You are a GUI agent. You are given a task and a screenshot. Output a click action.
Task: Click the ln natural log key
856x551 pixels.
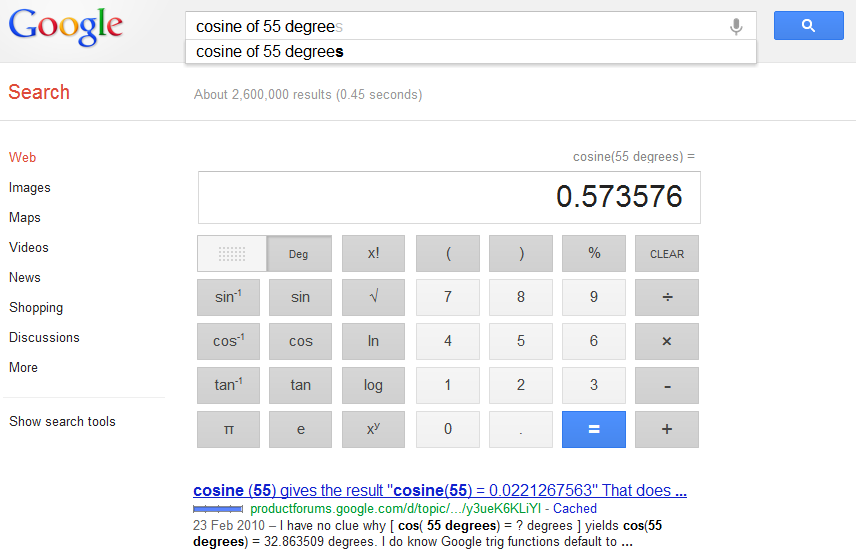(373, 341)
